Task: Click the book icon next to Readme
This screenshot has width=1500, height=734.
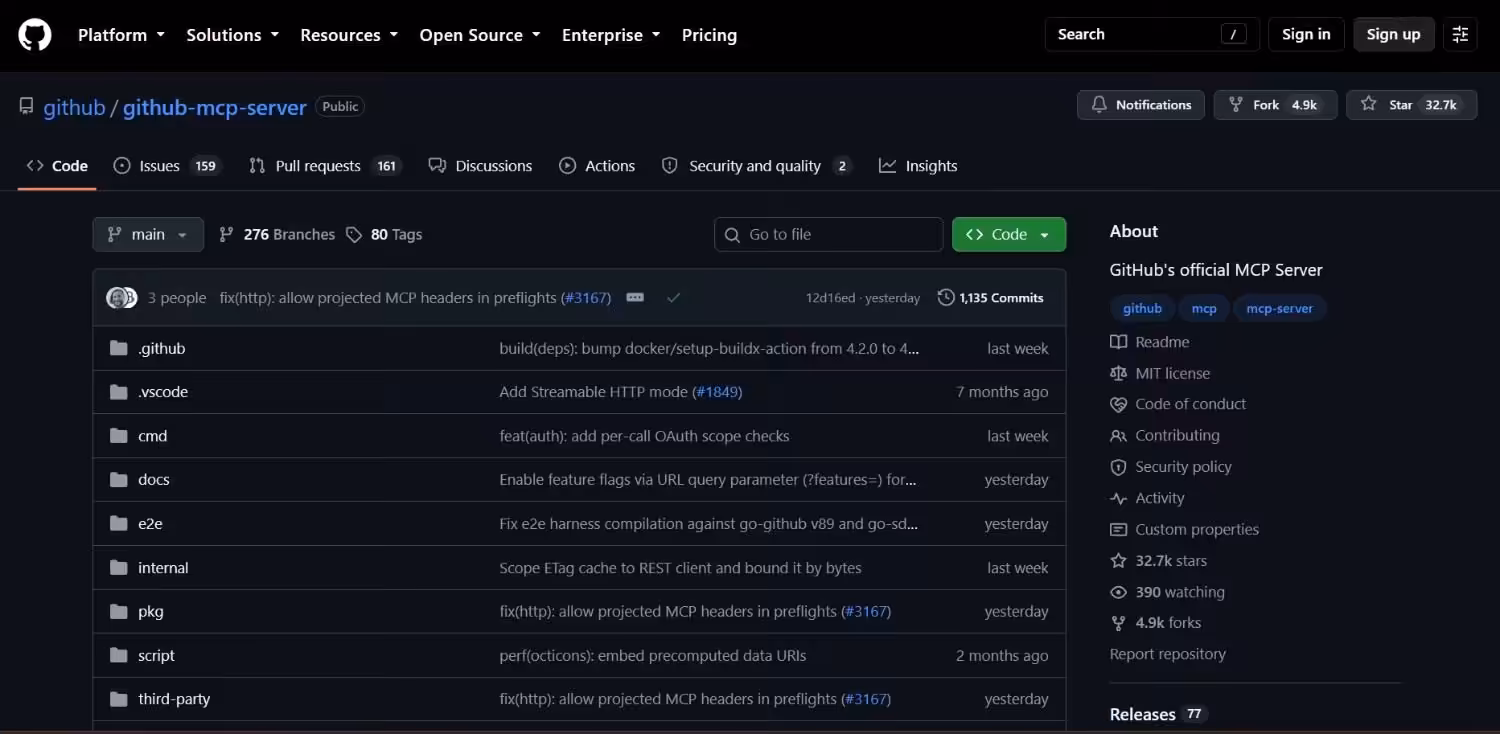Action: [1118, 342]
